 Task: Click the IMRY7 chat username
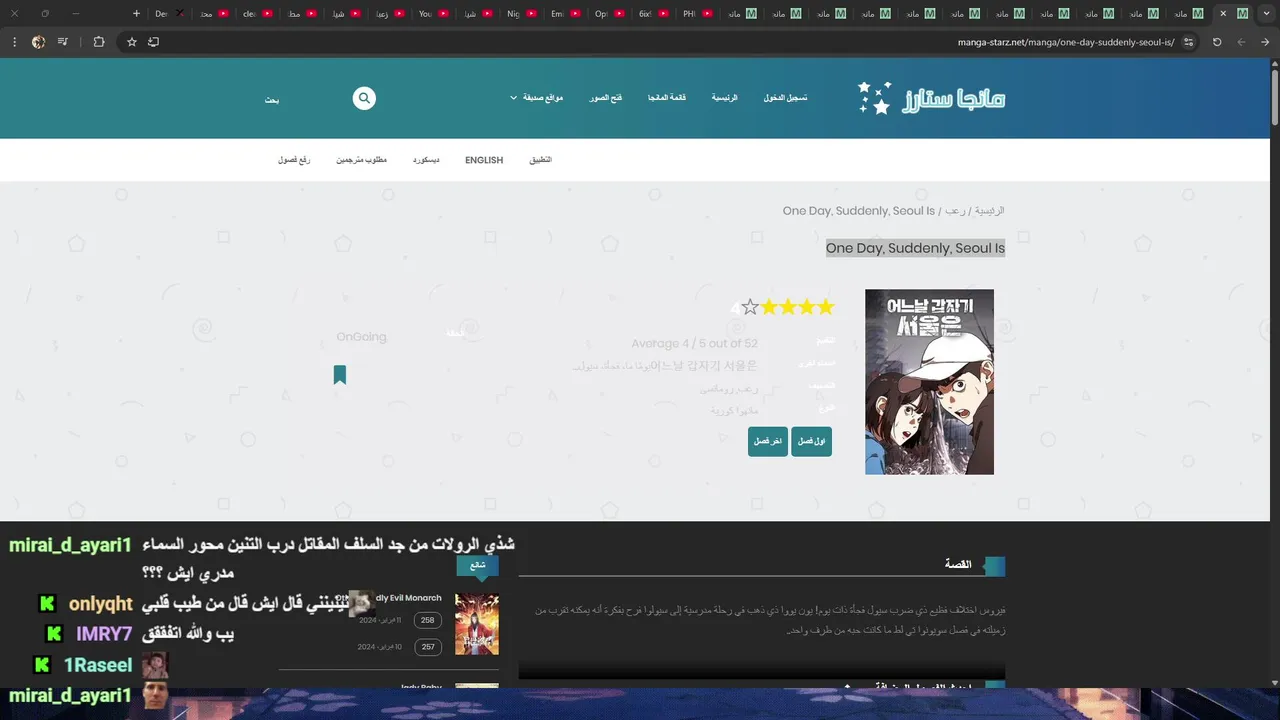104,634
